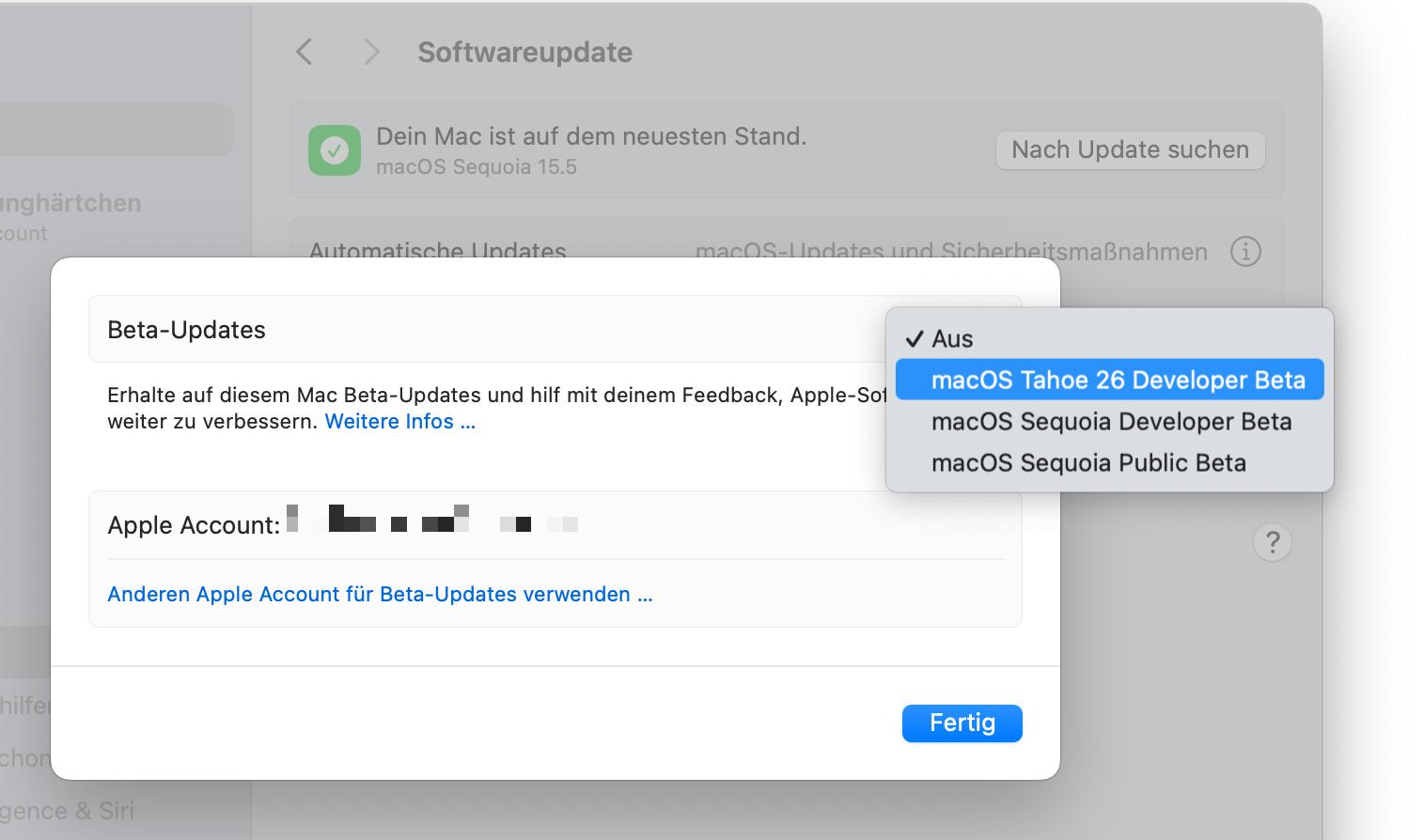The width and height of the screenshot is (1424, 840).
Task: Click the forward navigation chevron
Action: 371,52
